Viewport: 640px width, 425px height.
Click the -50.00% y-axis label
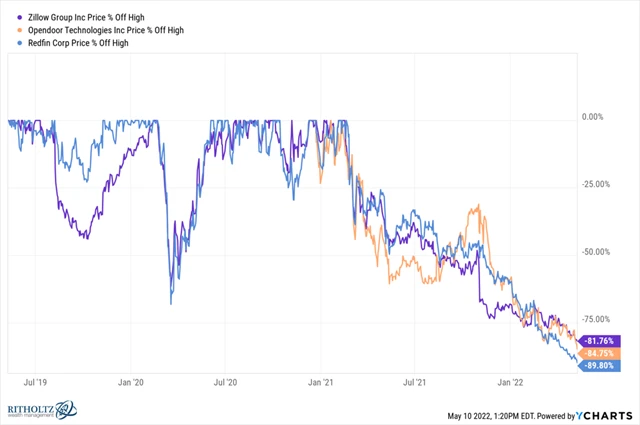[x=599, y=251]
